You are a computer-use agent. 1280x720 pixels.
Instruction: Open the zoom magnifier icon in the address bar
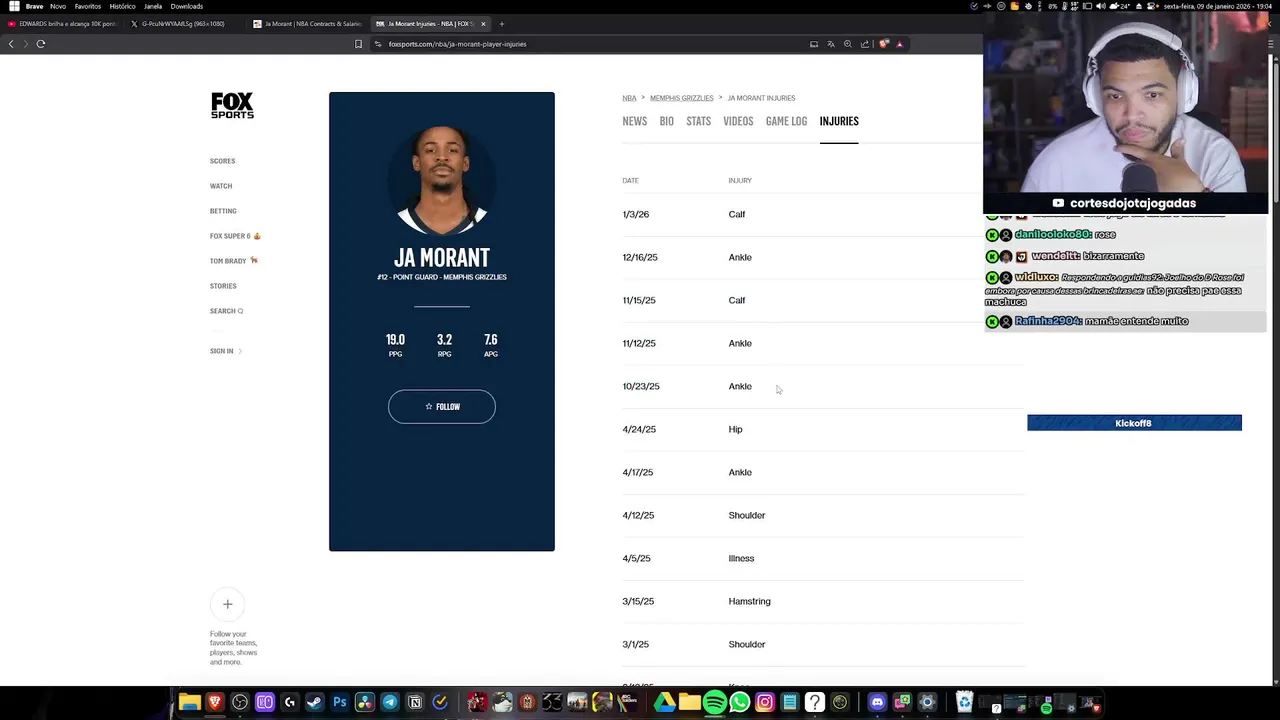848,44
